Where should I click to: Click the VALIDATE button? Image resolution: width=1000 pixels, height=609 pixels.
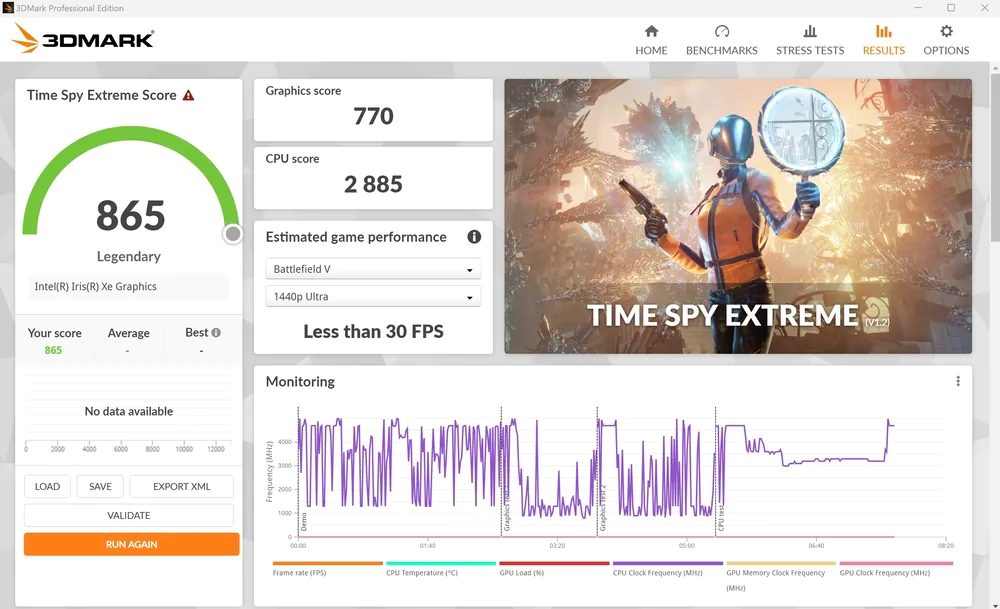coord(129,515)
